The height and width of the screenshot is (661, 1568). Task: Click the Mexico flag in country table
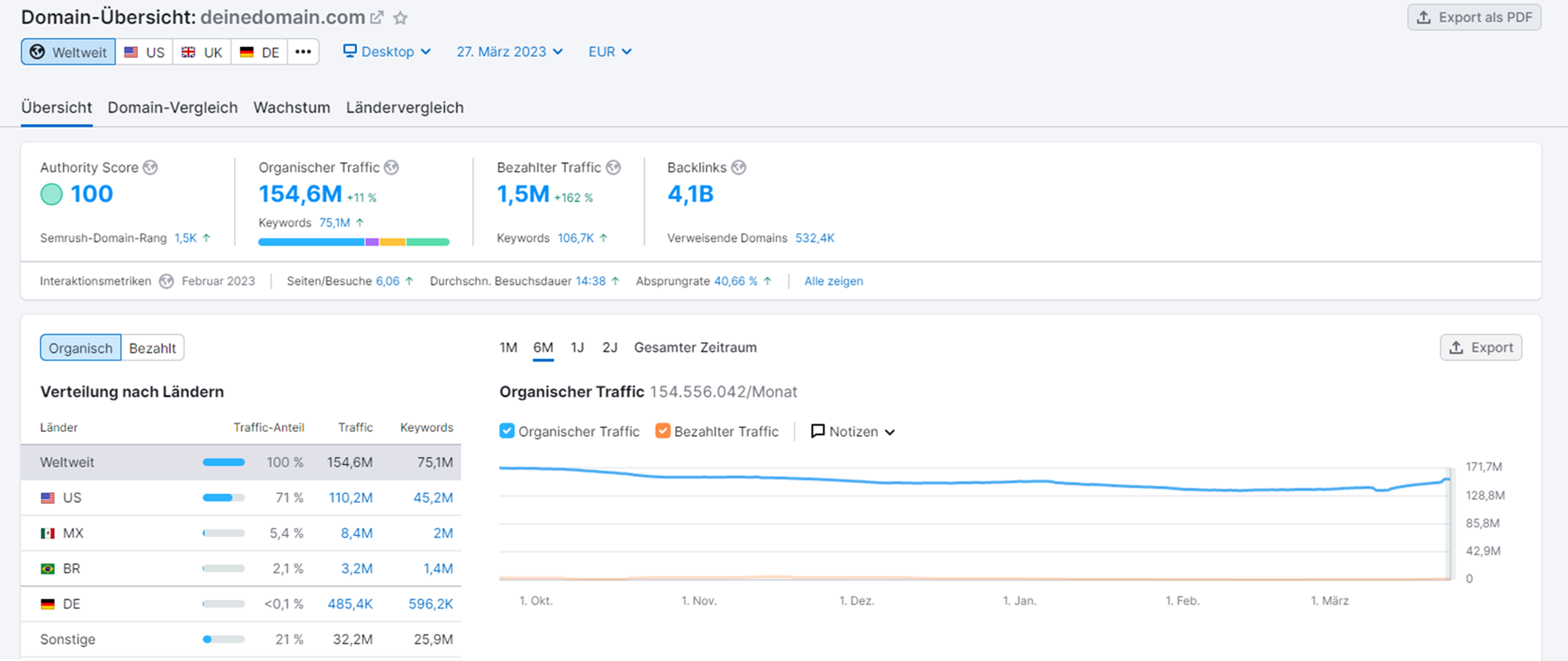click(x=48, y=533)
